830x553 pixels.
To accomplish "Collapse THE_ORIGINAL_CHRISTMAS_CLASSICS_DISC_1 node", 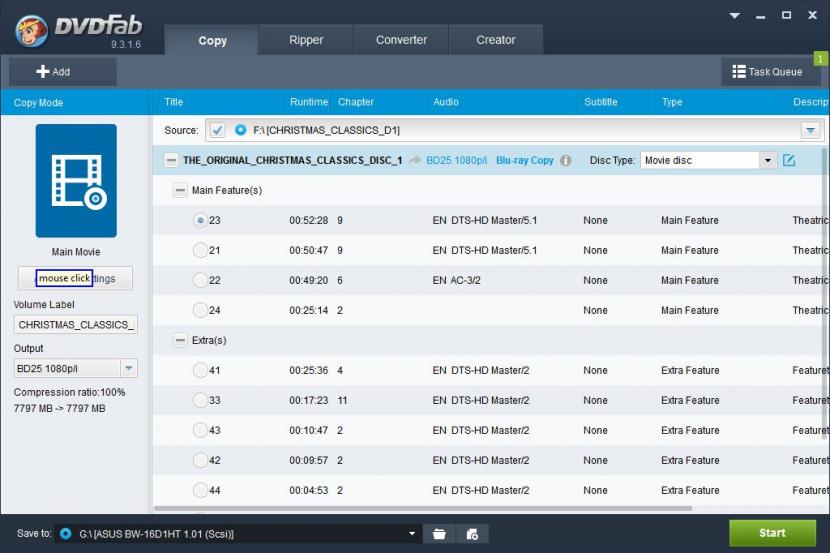I will pos(171,160).
